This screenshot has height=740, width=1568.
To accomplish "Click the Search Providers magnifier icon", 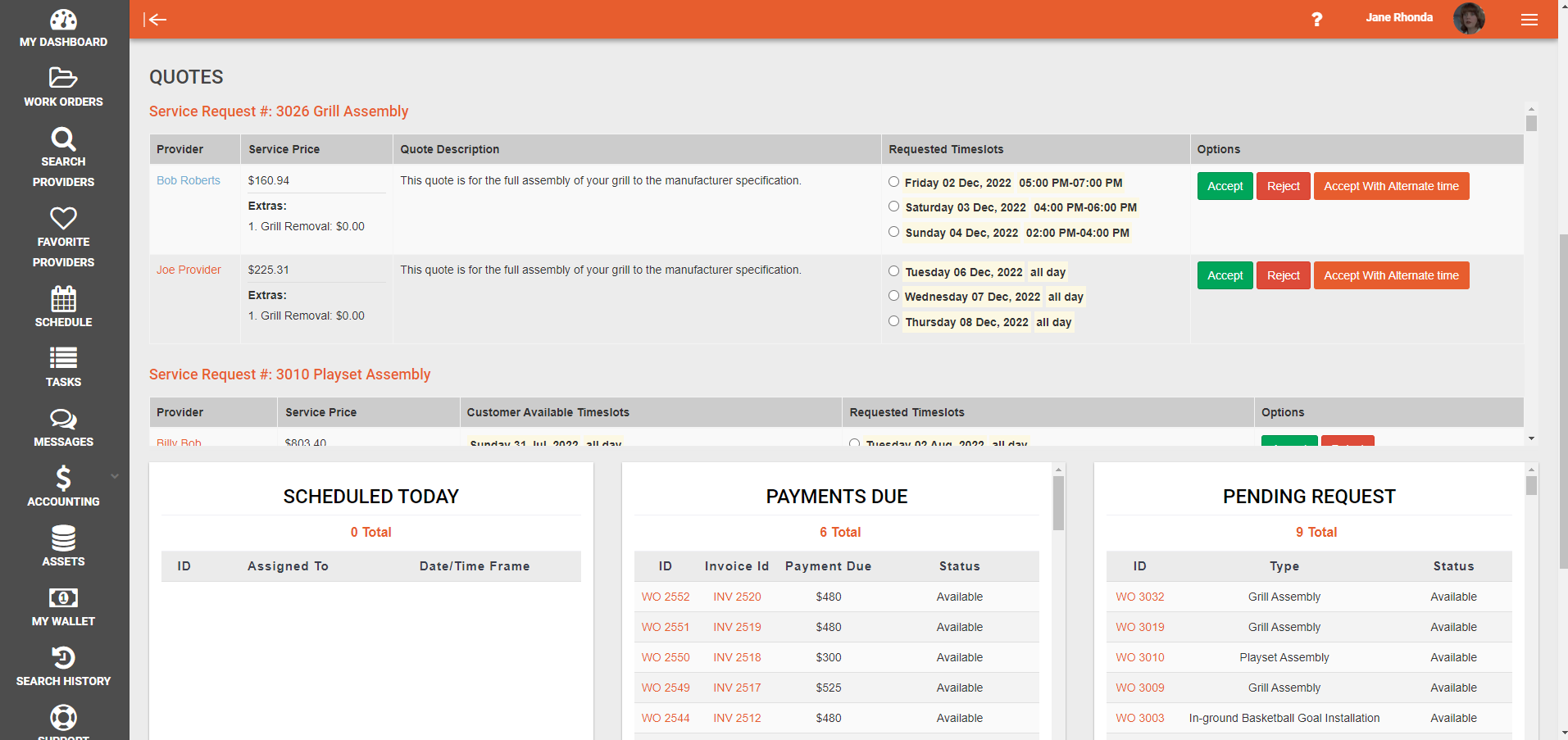I will (x=63, y=138).
